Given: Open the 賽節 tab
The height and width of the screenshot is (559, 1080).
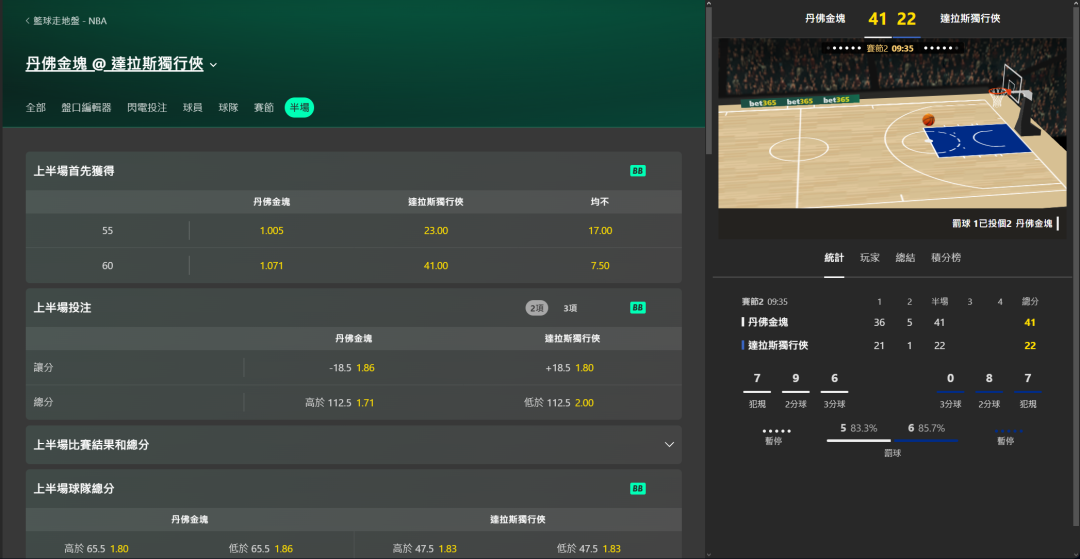Looking at the screenshot, I should [264, 108].
